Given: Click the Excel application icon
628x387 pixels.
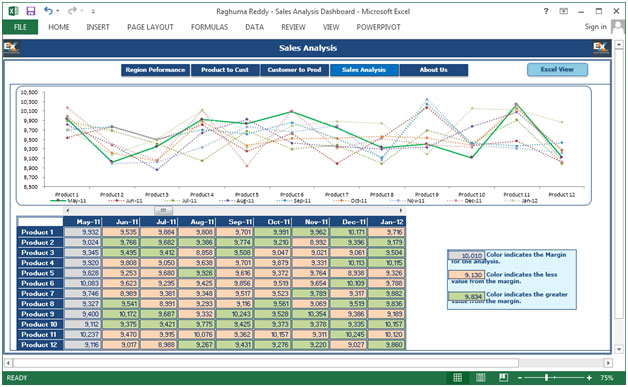Looking at the screenshot, I should [13, 11].
